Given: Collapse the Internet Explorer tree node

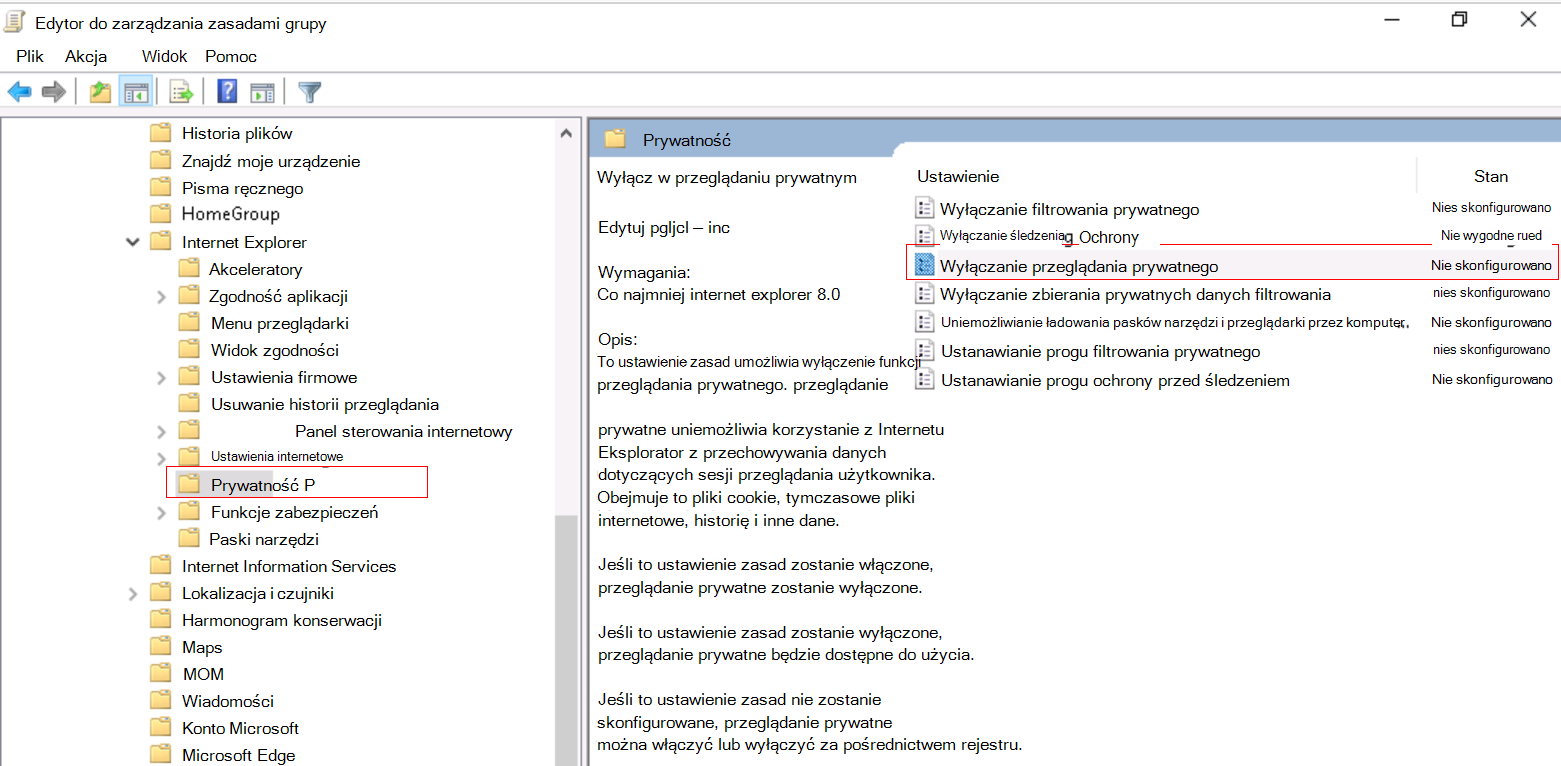Looking at the screenshot, I should tap(133, 241).
